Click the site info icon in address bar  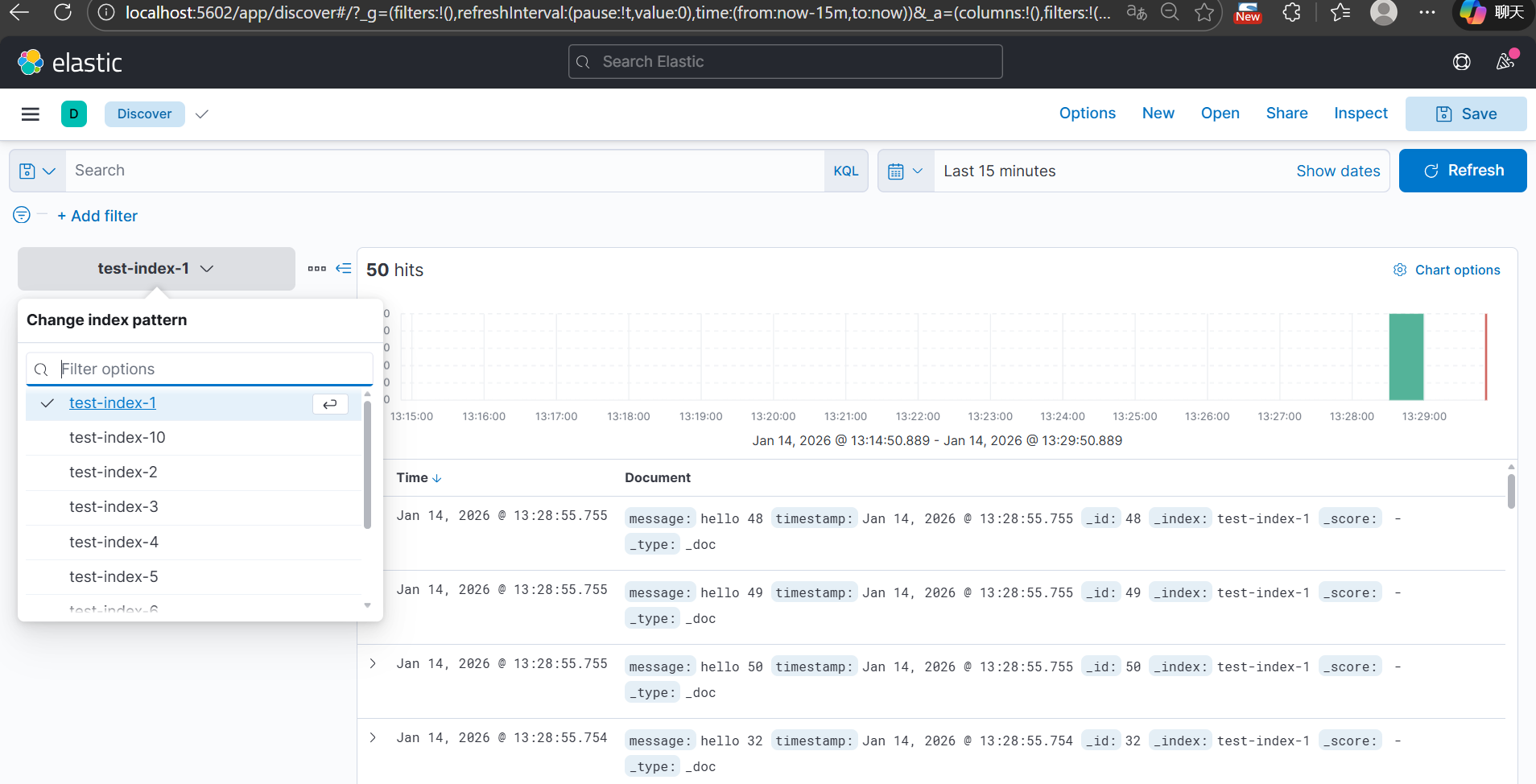pos(106,12)
